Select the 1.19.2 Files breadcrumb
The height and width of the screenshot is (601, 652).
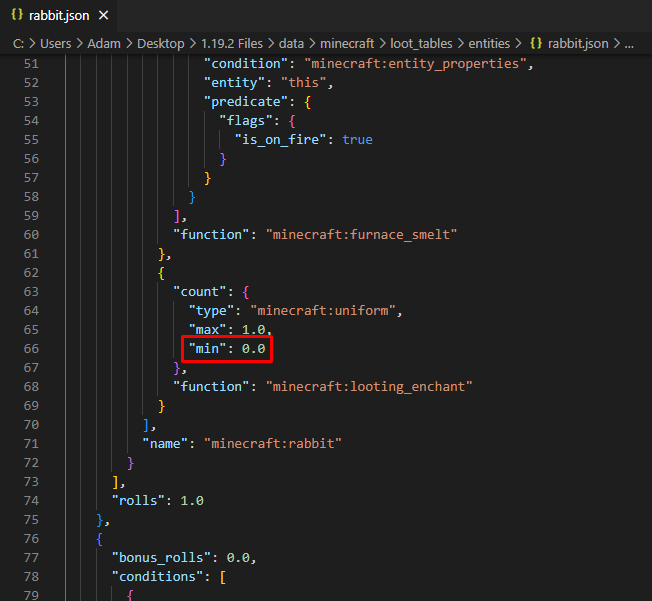coord(232,43)
